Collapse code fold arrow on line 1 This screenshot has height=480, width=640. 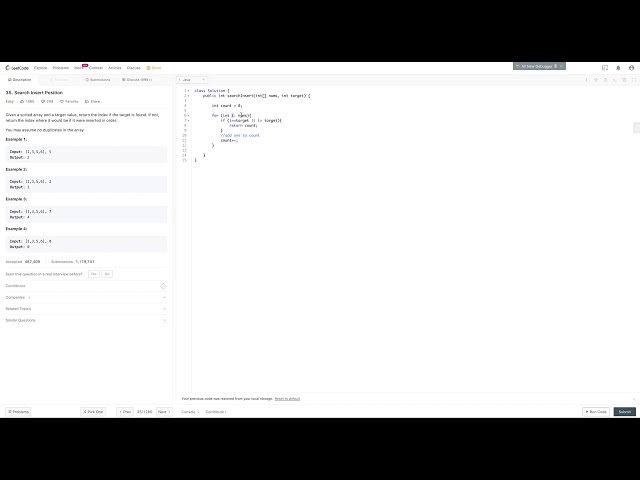pos(189,91)
